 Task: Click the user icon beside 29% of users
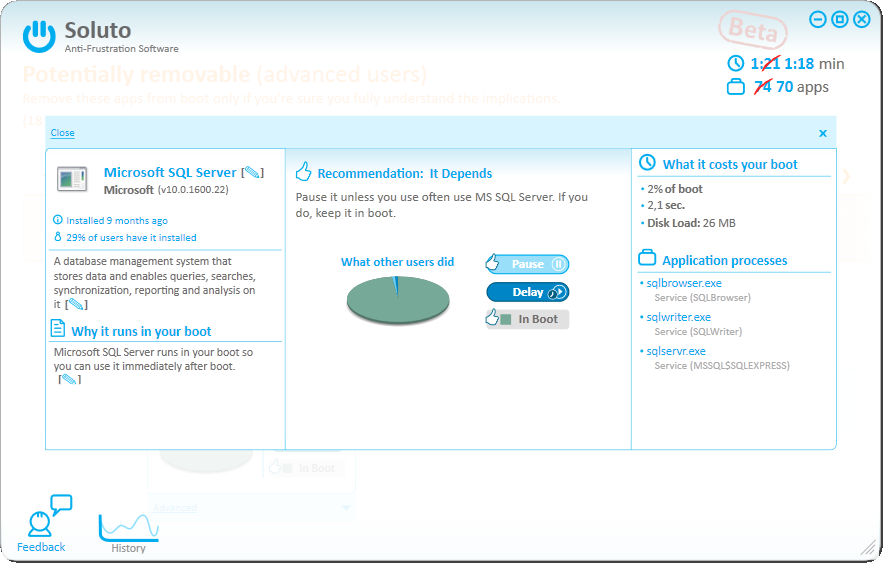pyautogui.click(x=57, y=237)
